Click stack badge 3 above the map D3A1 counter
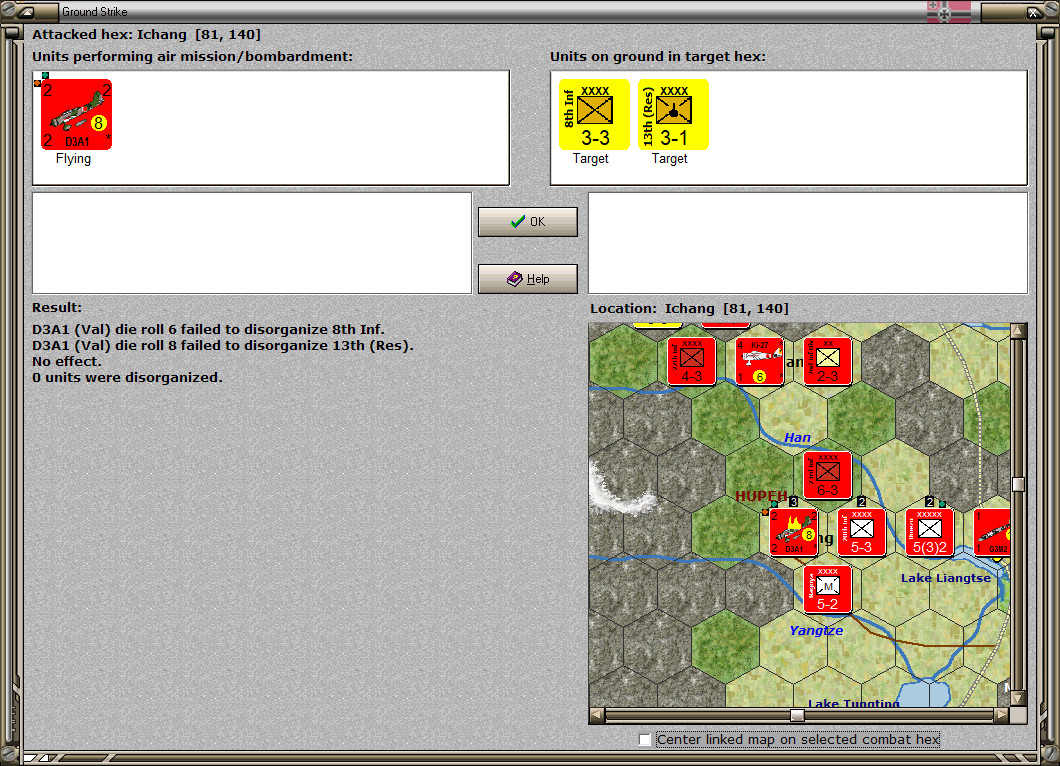The width and height of the screenshot is (1060, 766). (x=794, y=502)
